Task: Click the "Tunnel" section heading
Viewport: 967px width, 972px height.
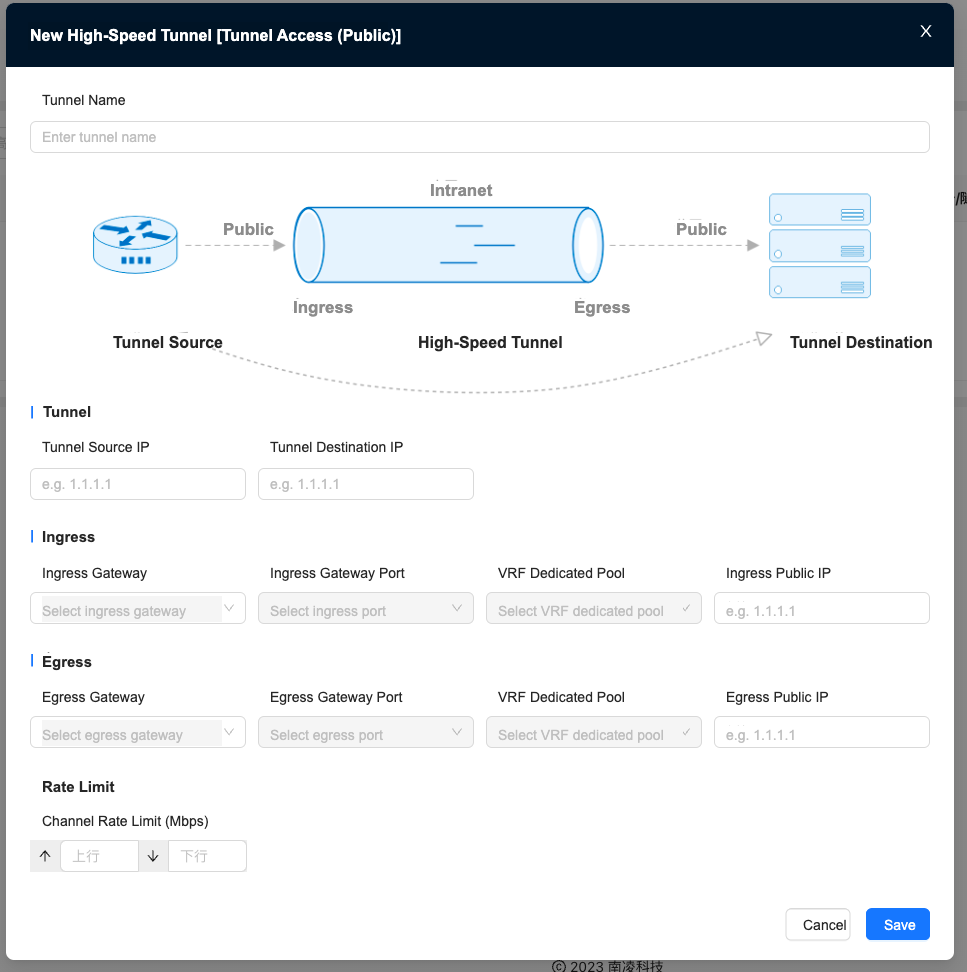Action: 67,412
